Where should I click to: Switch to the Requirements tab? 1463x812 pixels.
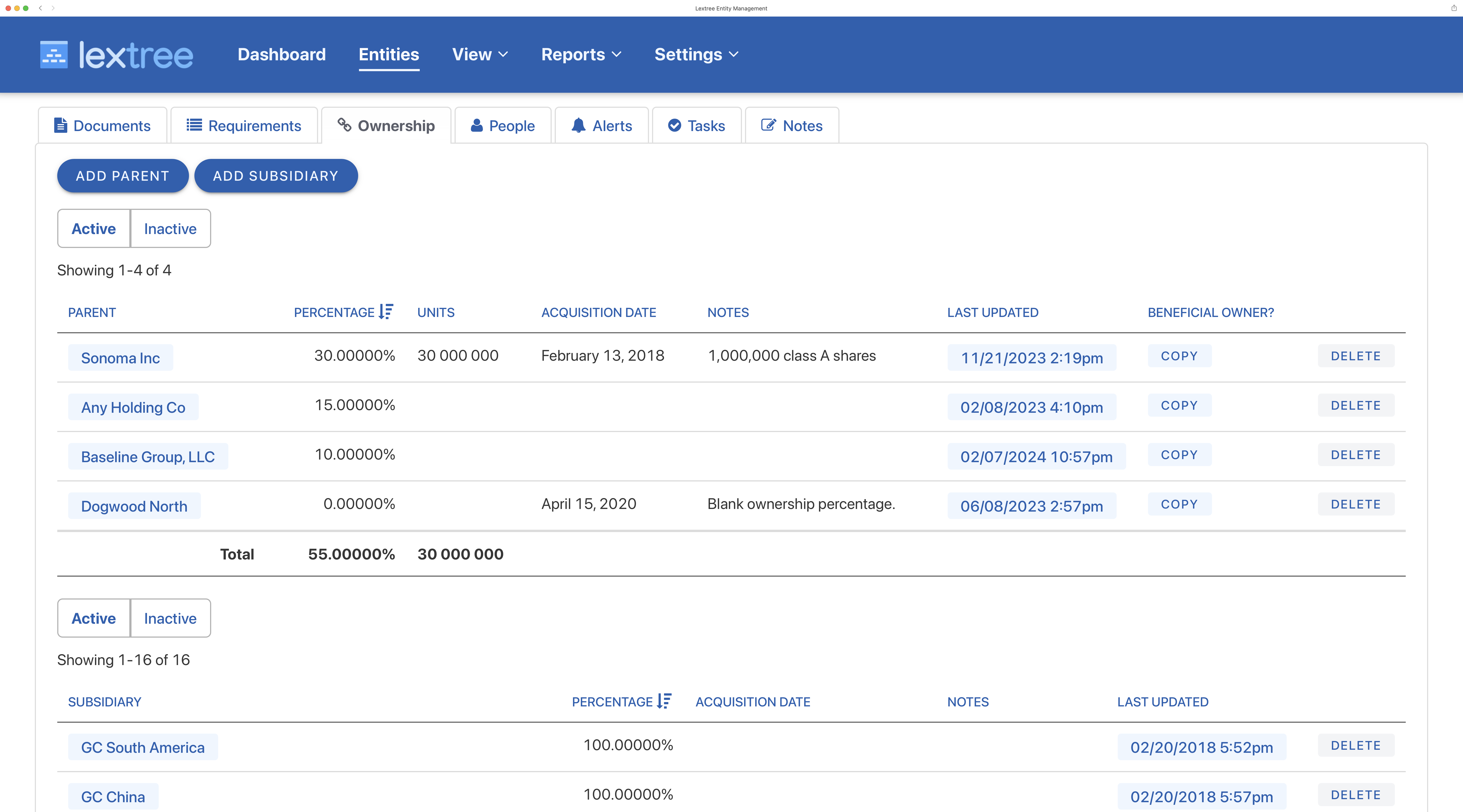(x=244, y=125)
